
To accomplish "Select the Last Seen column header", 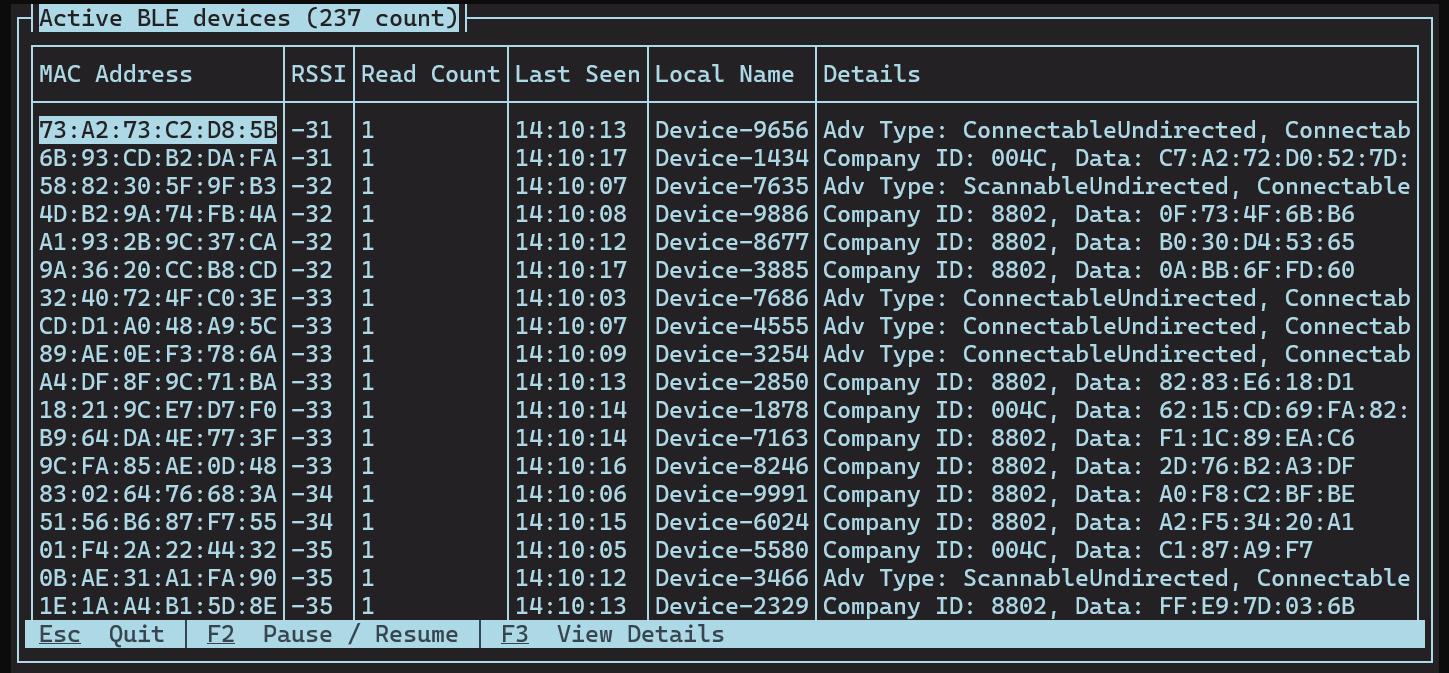I will tap(577, 74).
